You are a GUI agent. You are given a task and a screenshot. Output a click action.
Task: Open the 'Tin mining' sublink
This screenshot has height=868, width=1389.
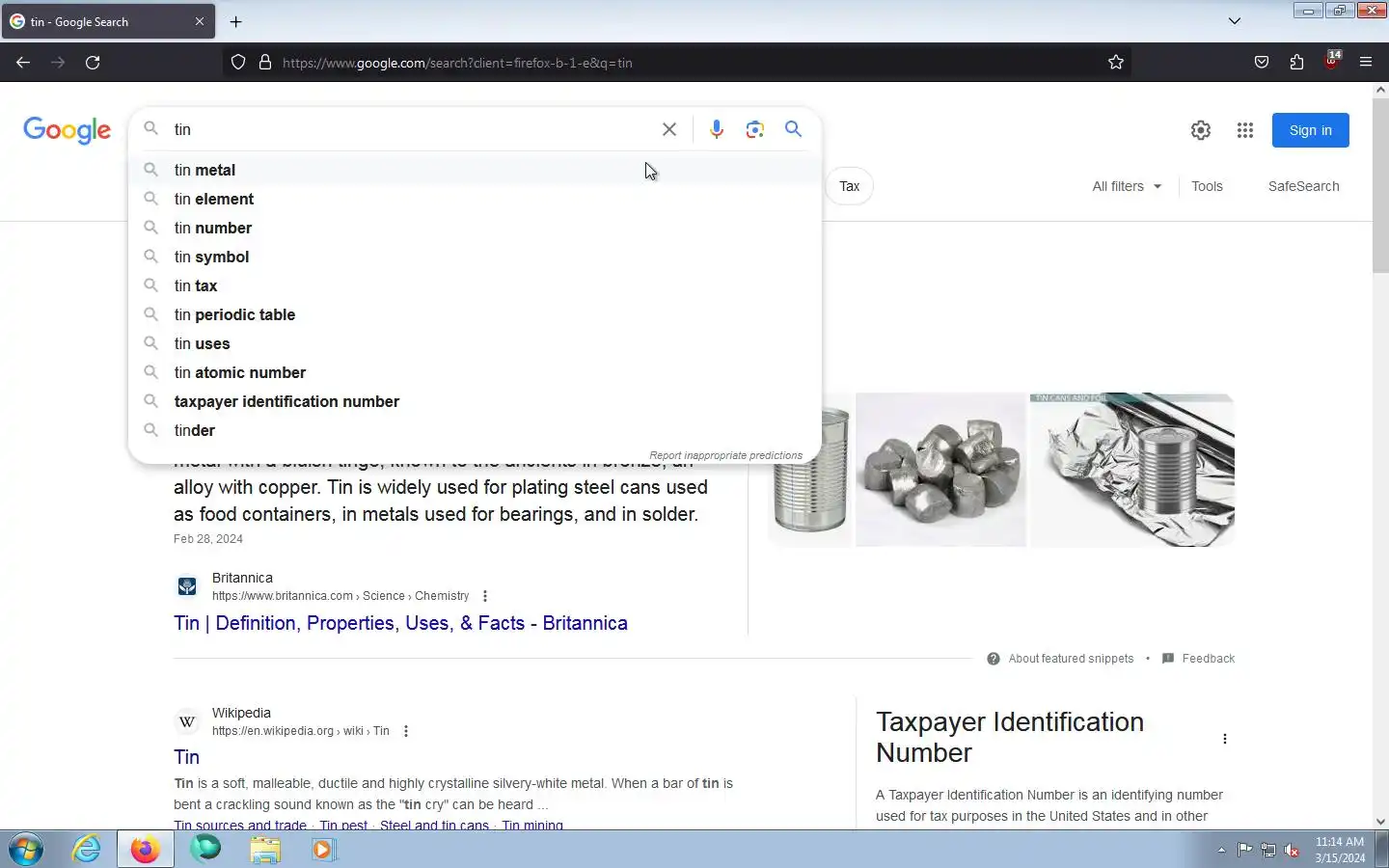click(x=532, y=825)
